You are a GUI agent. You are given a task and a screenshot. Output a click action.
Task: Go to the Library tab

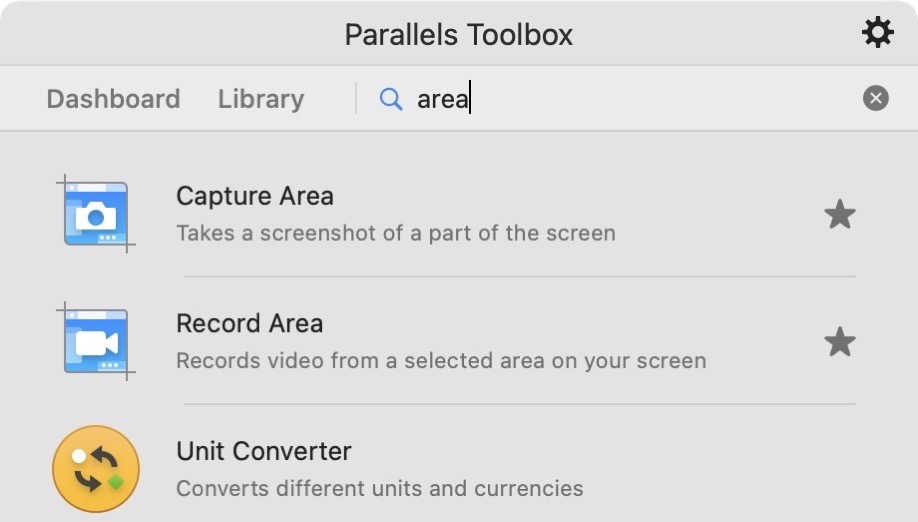coord(261,99)
